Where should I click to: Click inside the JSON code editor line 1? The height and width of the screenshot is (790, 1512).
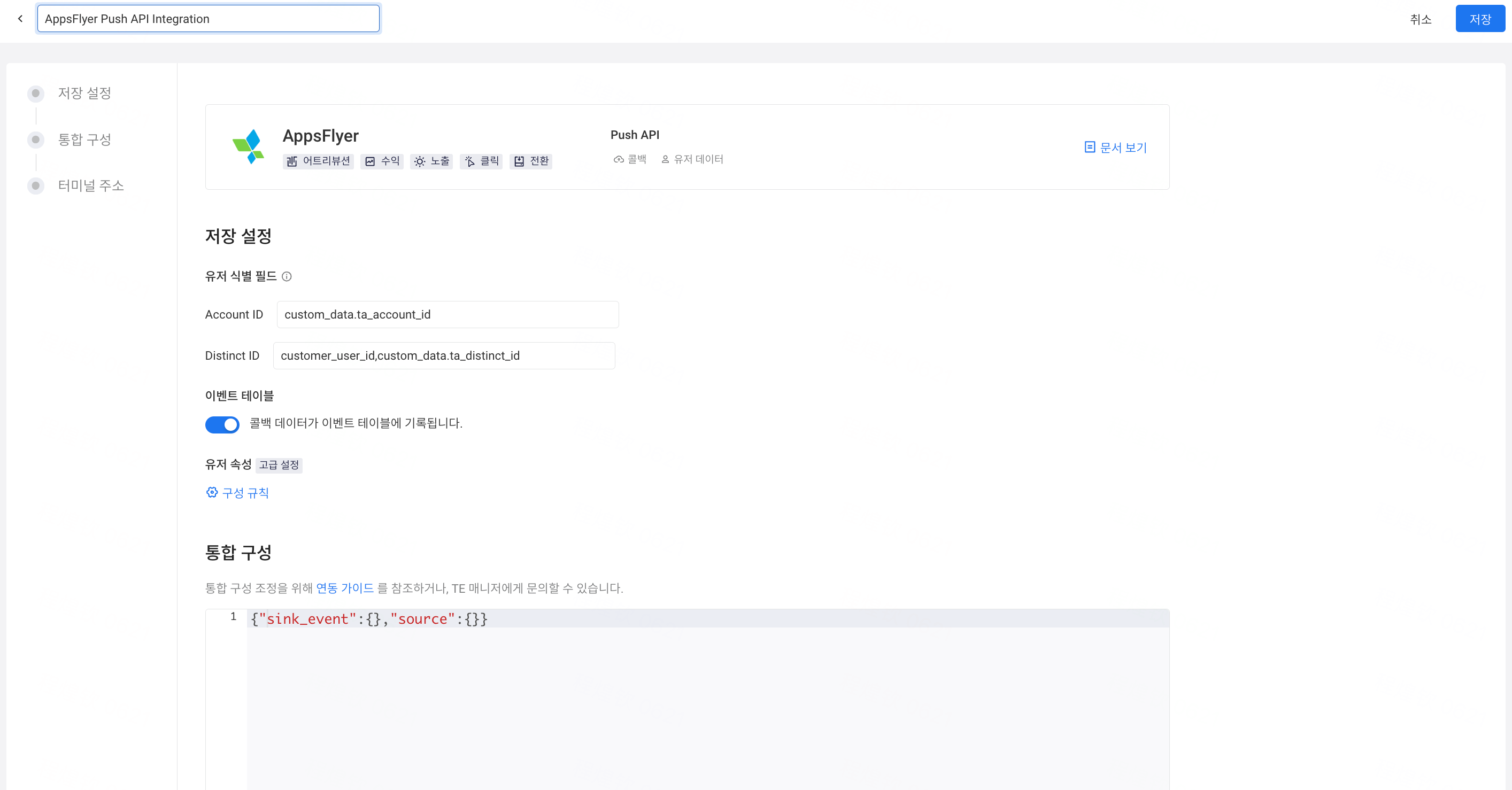[708, 618]
